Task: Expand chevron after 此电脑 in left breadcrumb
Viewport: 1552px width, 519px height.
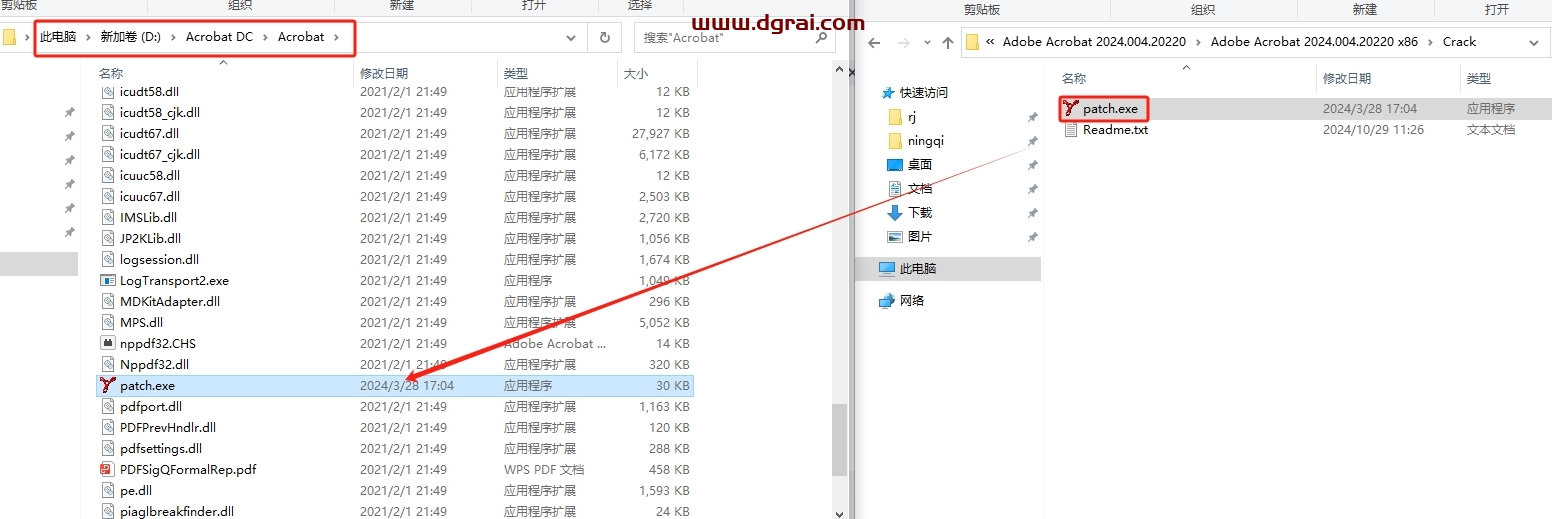Action: pyautogui.click(x=88, y=37)
